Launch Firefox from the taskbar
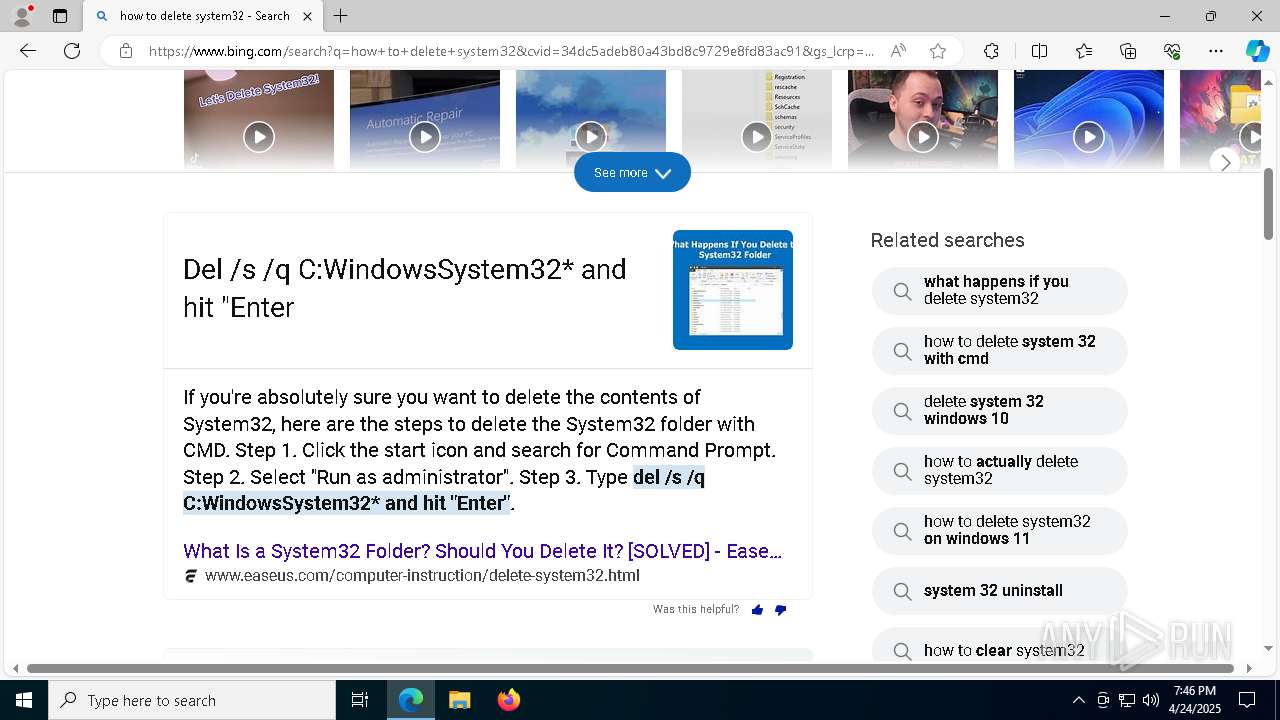The image size is (1280, 720). (x=508, y=700)
